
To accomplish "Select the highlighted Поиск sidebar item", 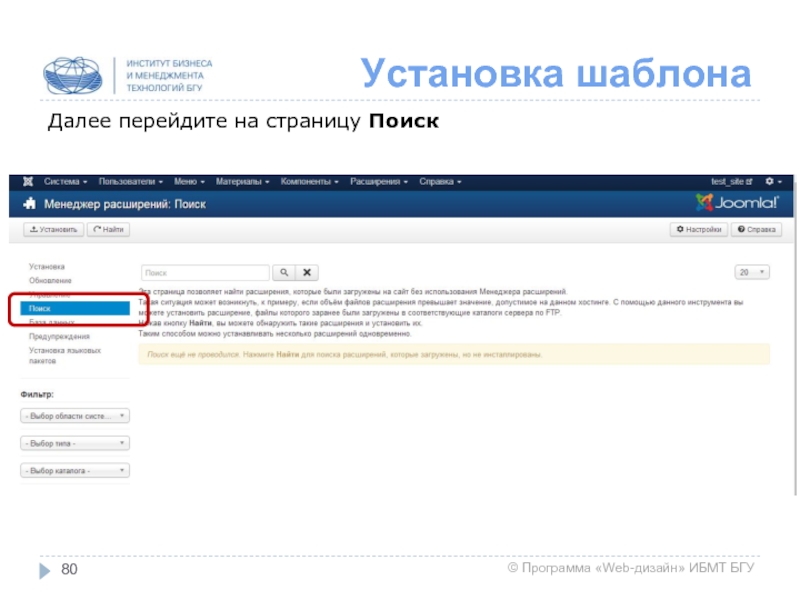I will click(75, 308).
